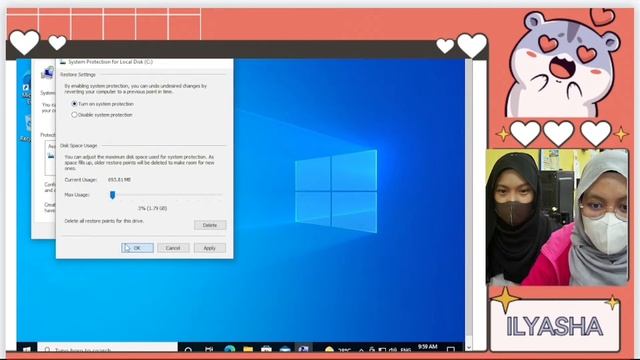Viewport: 640px width, 360px height.
Task: Select Disable system protection radio button
Action: (74, 115)
